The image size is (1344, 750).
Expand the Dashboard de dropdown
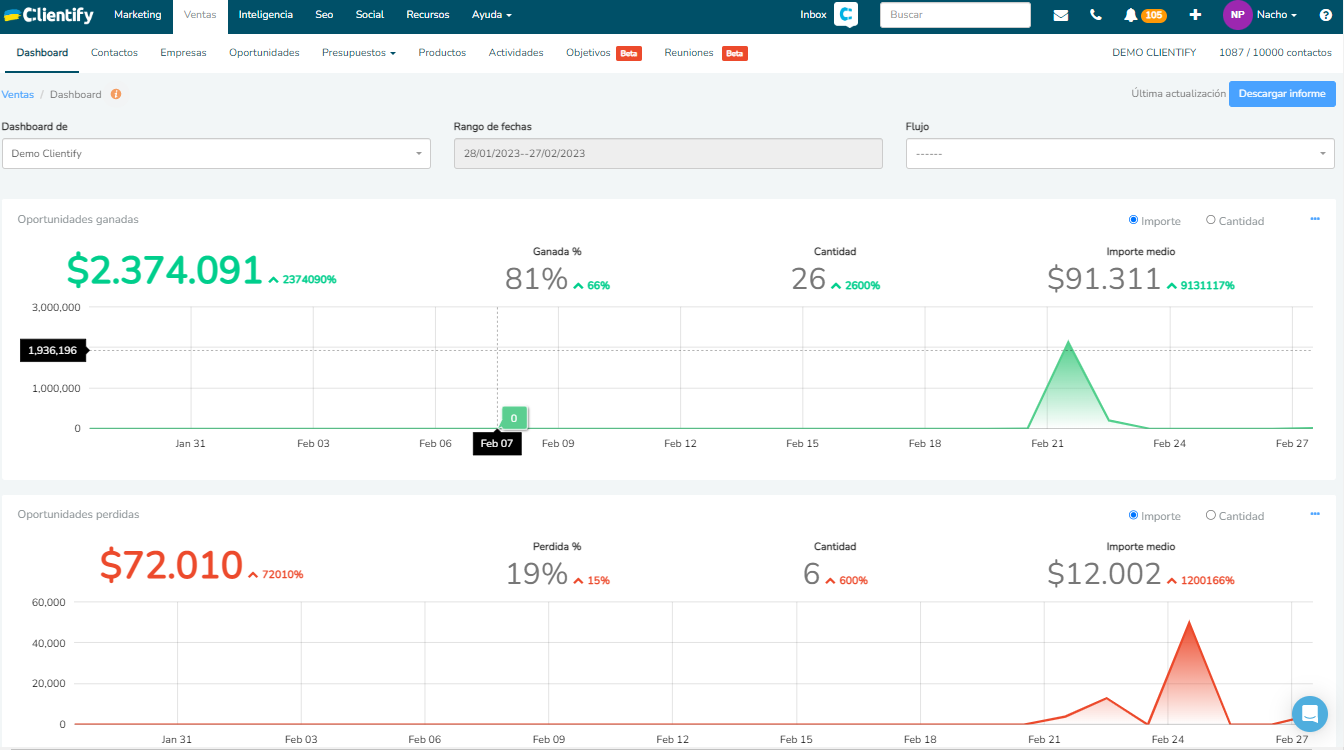[x=216, y=154]
